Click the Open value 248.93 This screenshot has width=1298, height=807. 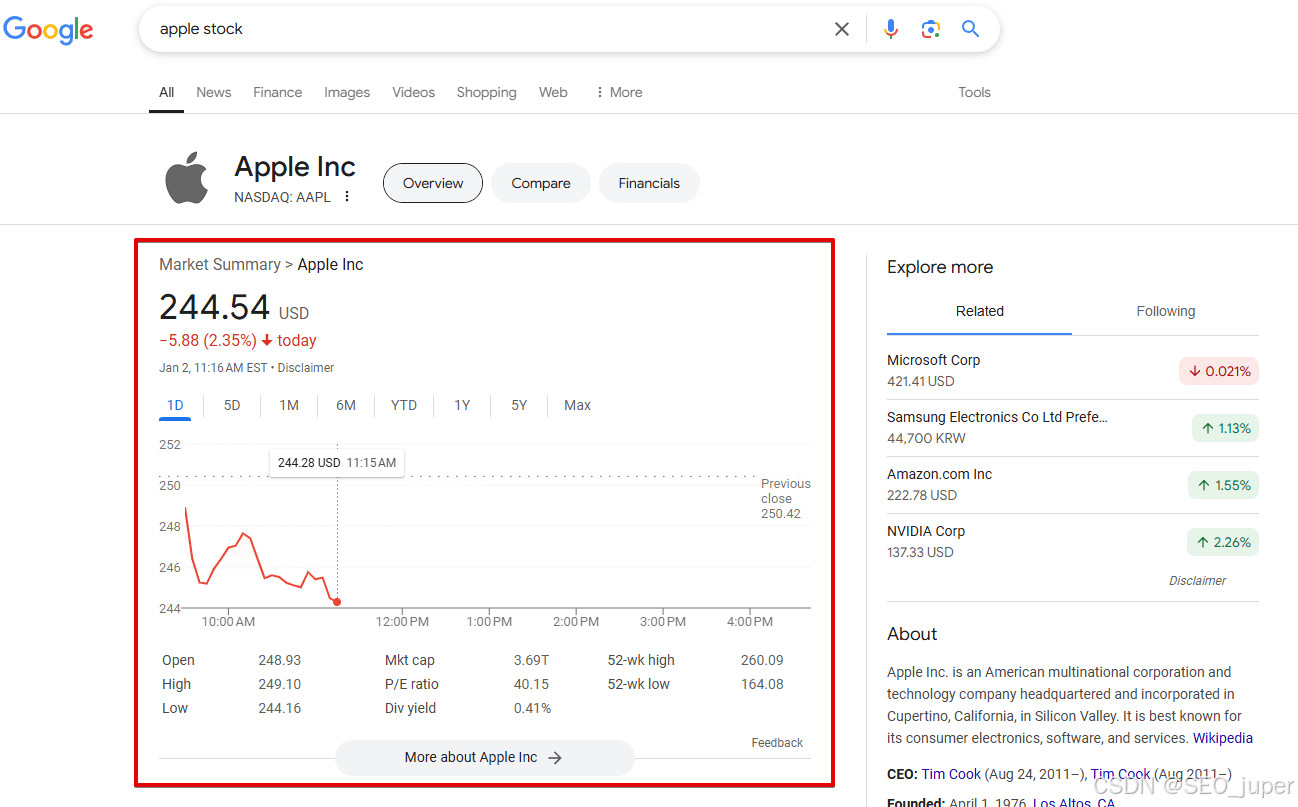pos(279,660)
